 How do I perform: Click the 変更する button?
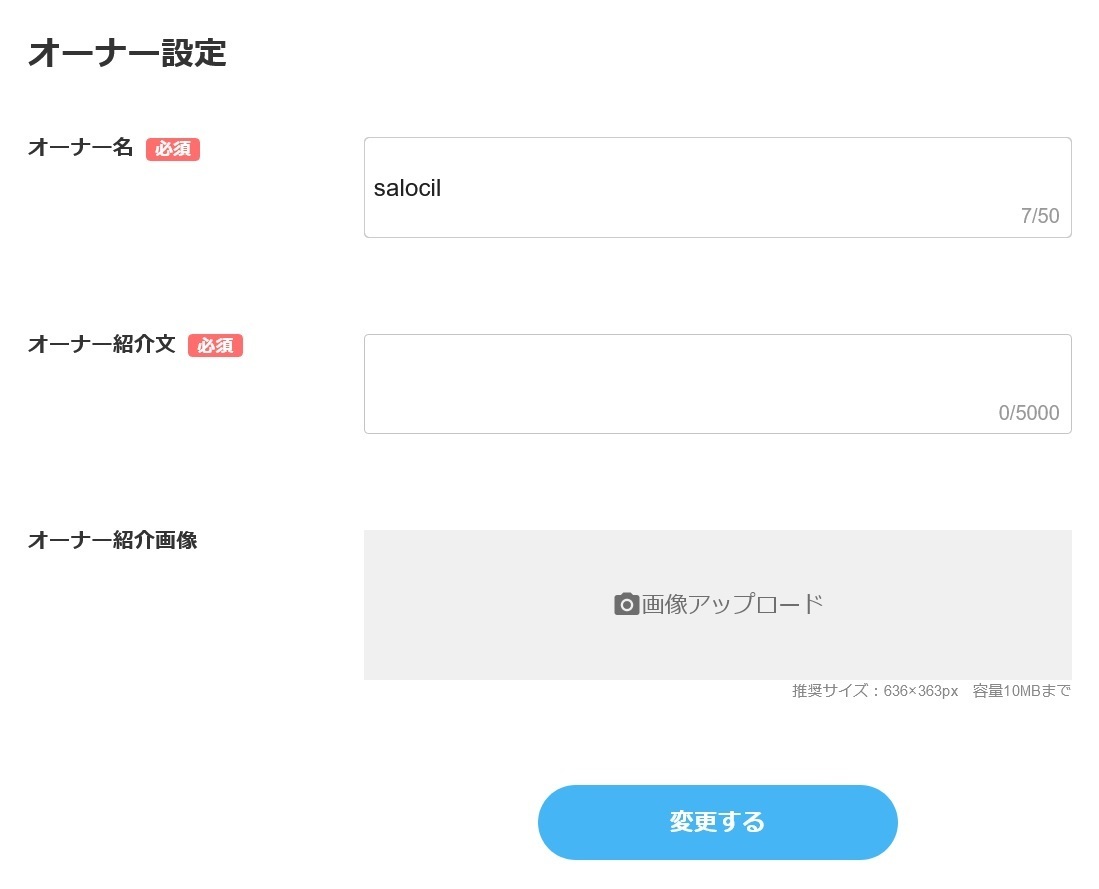[718, 822]
